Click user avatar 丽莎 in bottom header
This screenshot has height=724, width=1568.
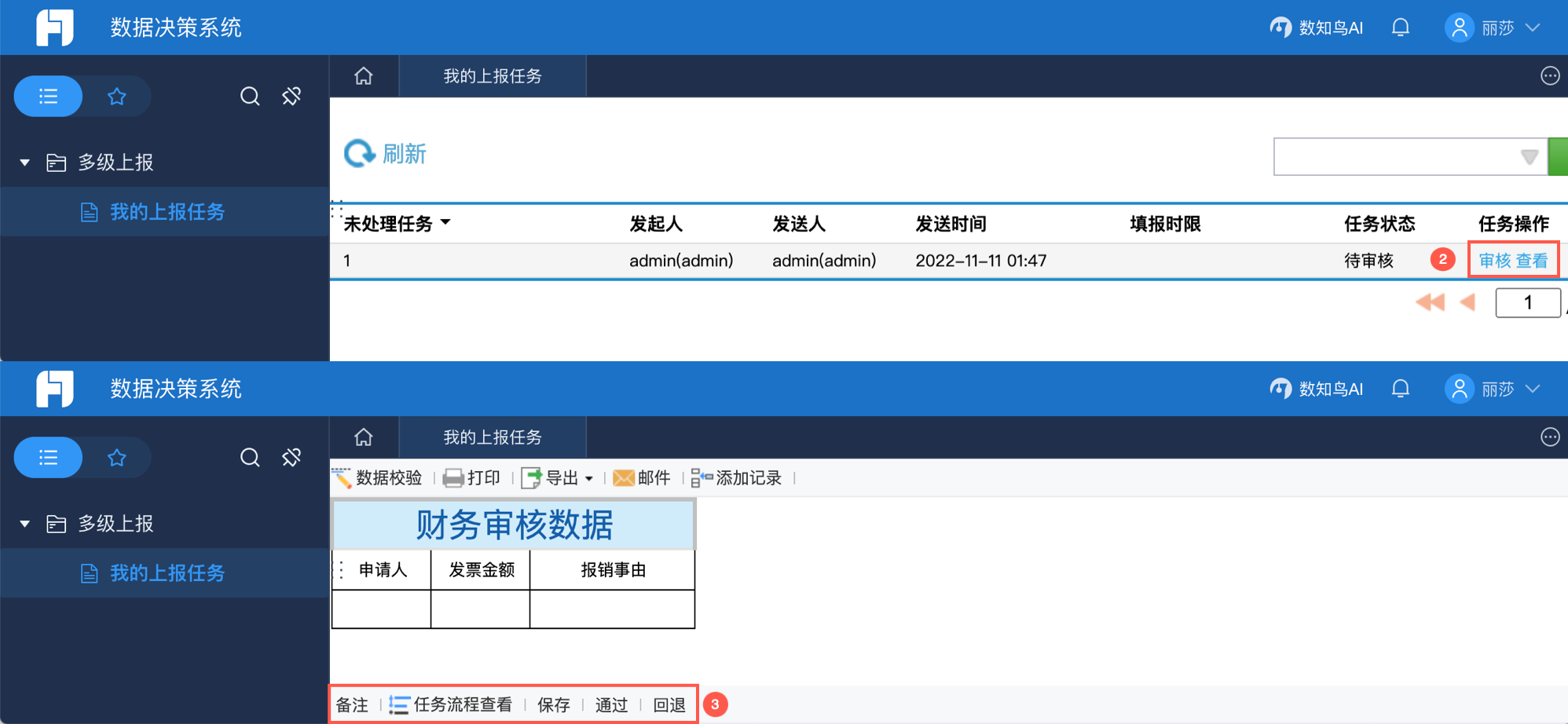pos(1459,389)
